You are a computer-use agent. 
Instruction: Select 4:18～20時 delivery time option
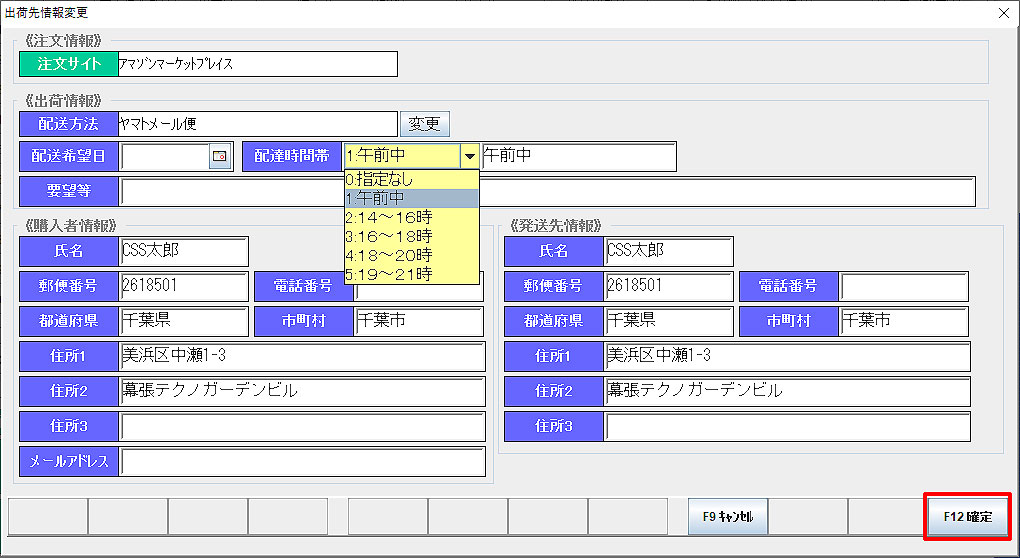tap(411, 255)
